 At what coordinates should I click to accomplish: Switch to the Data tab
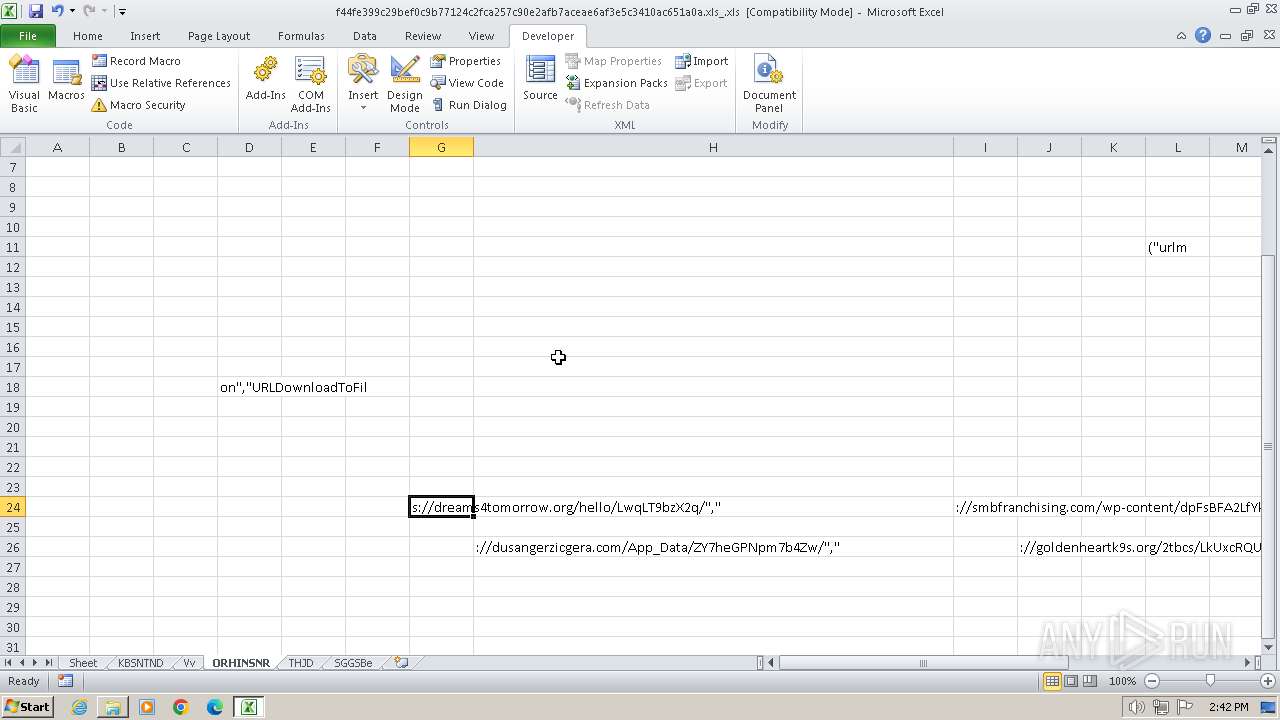(365, 36)
